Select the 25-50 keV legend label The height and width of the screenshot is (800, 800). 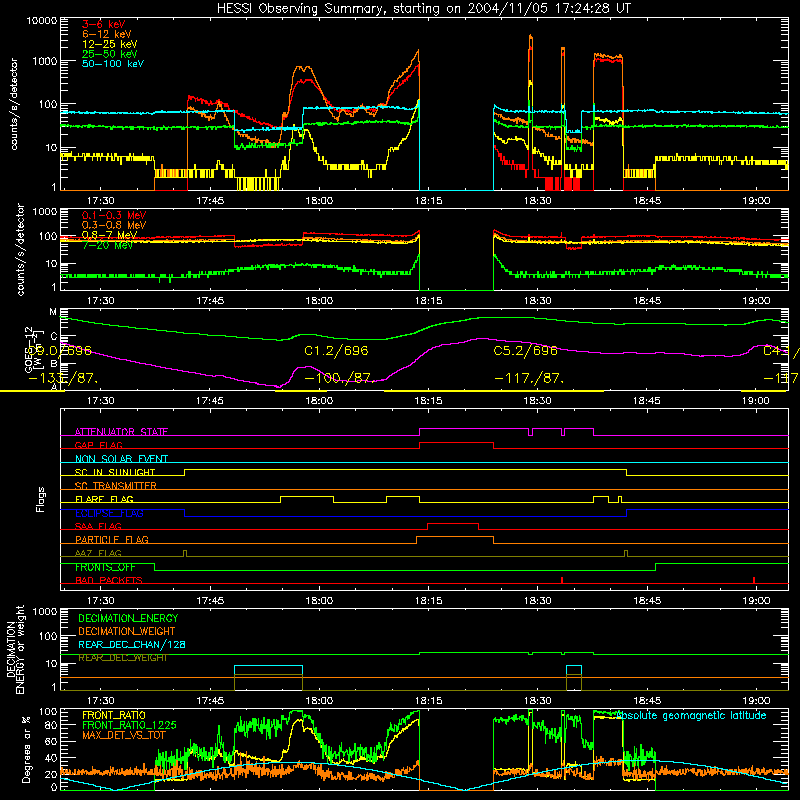110,54
